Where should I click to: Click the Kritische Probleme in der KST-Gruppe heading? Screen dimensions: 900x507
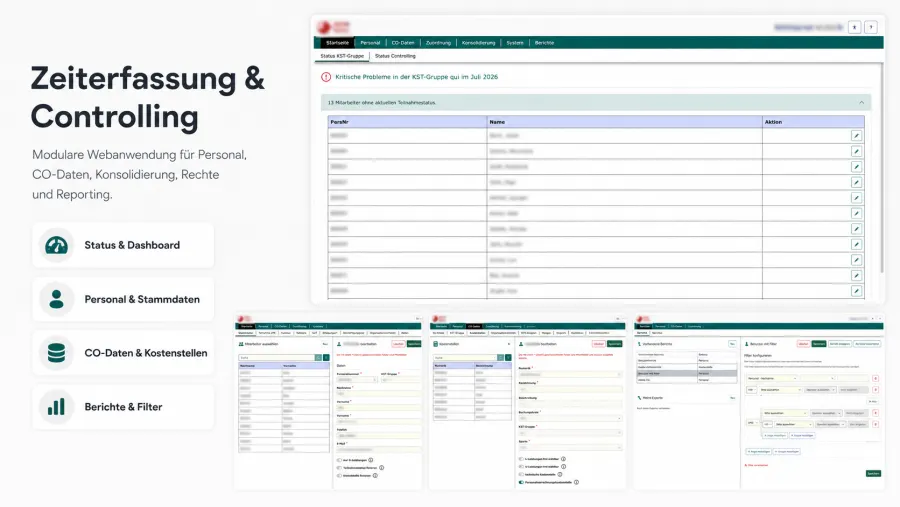click(417, 76)
